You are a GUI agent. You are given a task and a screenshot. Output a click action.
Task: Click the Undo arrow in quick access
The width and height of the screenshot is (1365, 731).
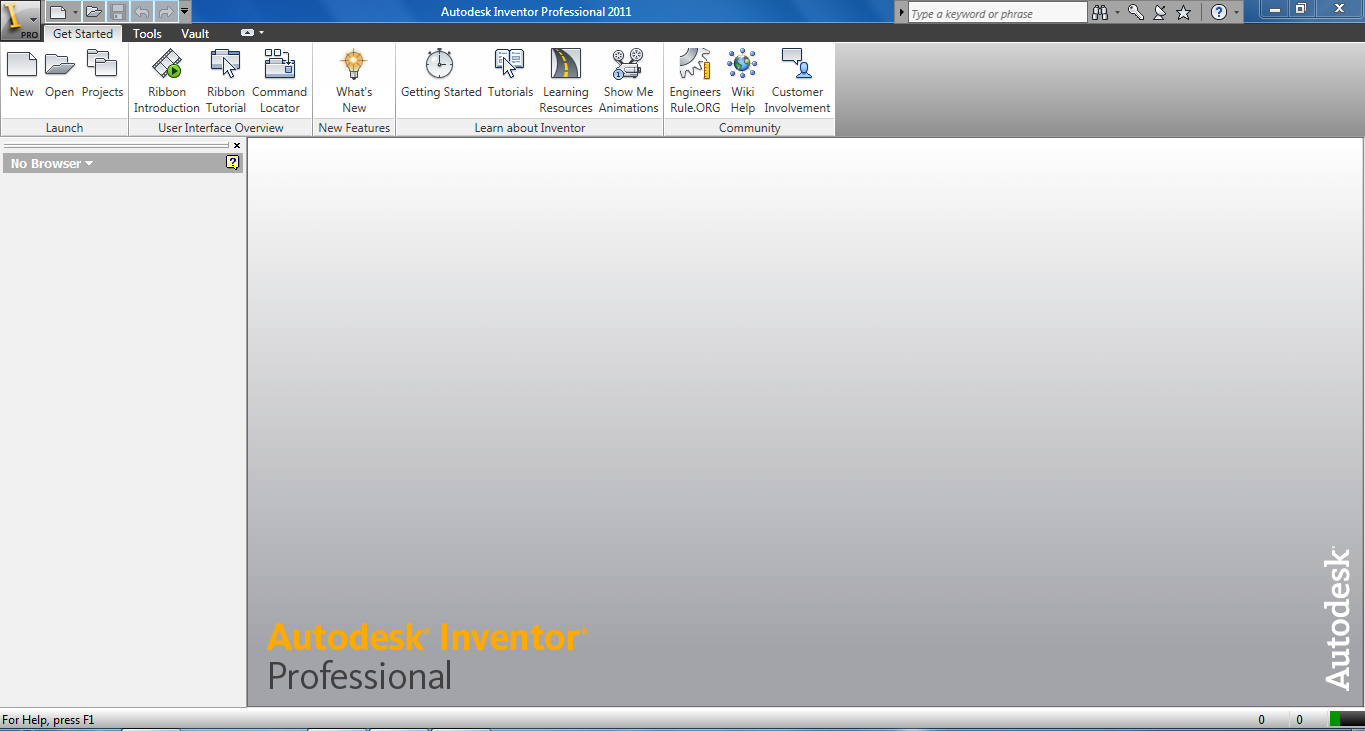point(142,12)
